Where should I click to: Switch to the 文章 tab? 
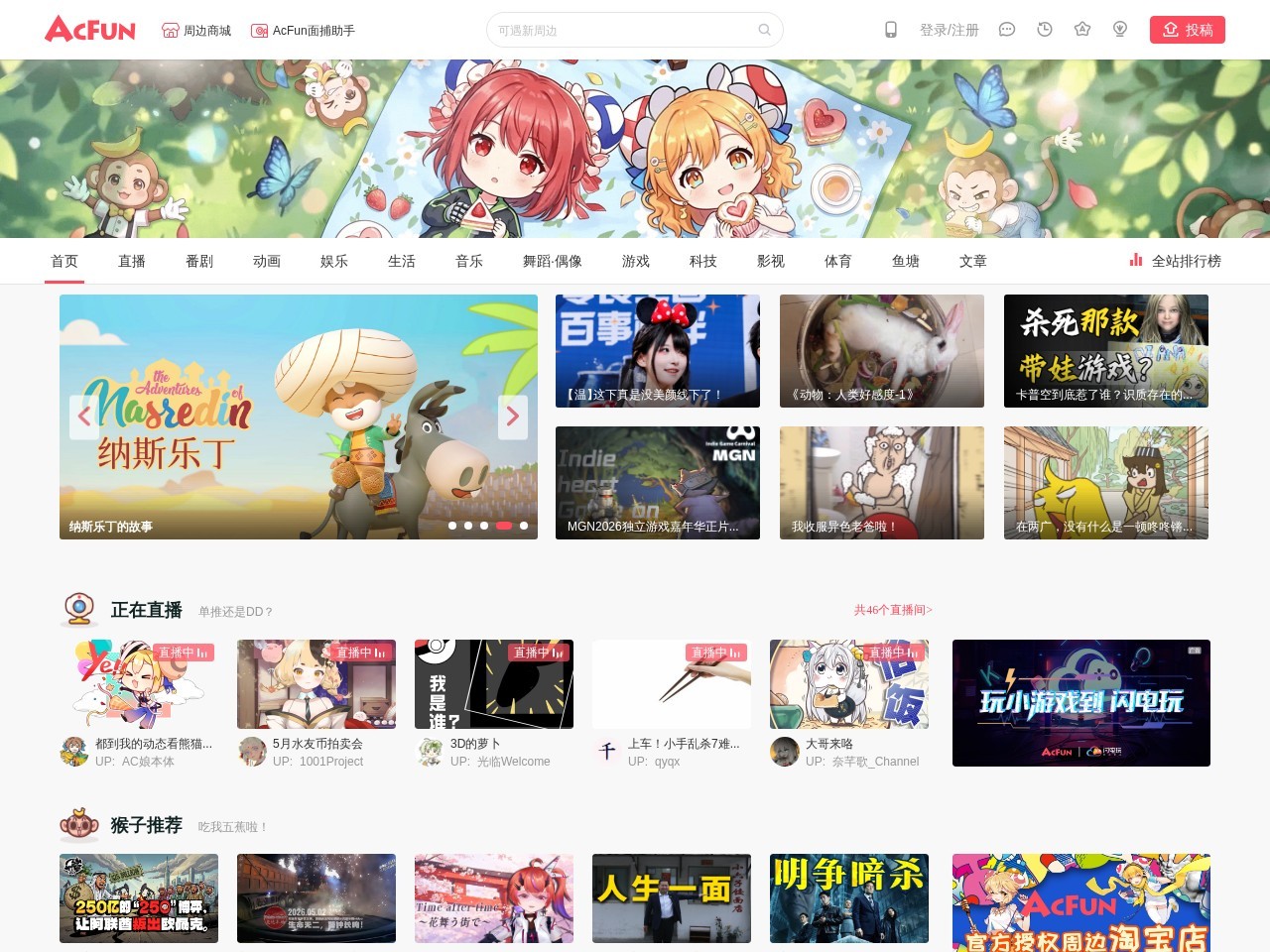[x=973, y=261]
